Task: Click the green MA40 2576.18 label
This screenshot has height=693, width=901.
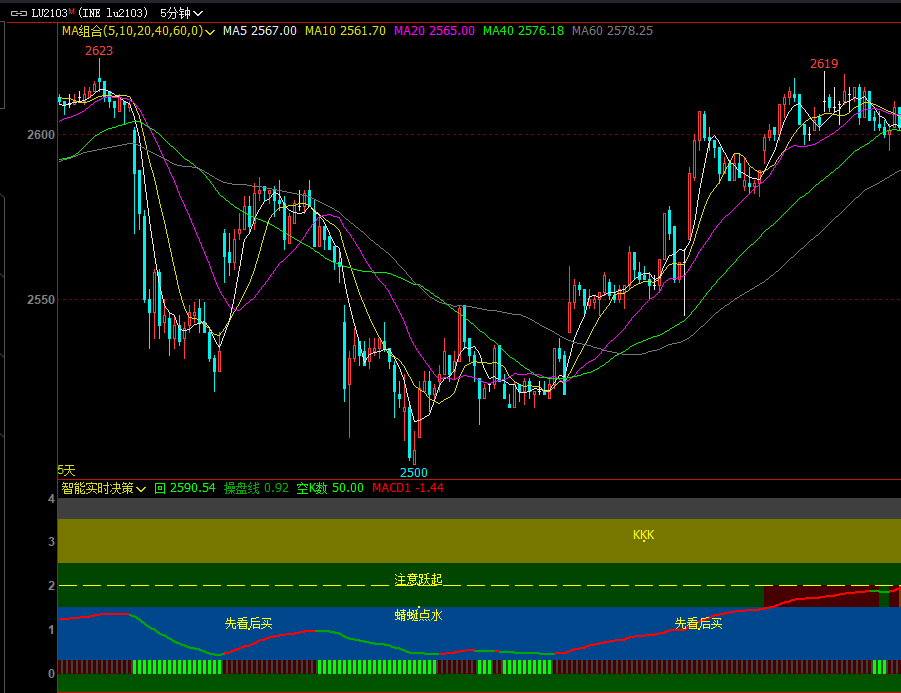Action: (523, 31)
